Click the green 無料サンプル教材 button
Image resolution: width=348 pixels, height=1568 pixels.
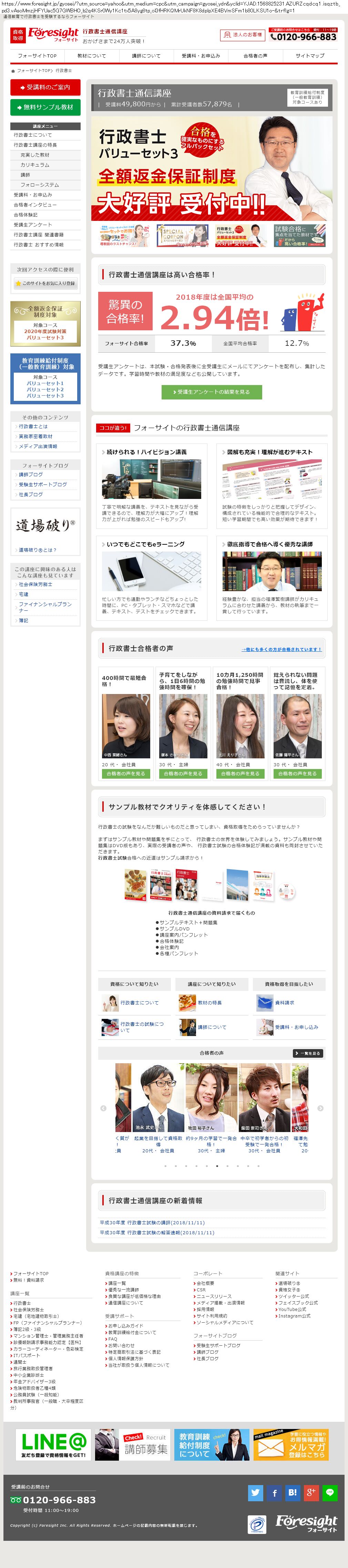coord(45,107)
